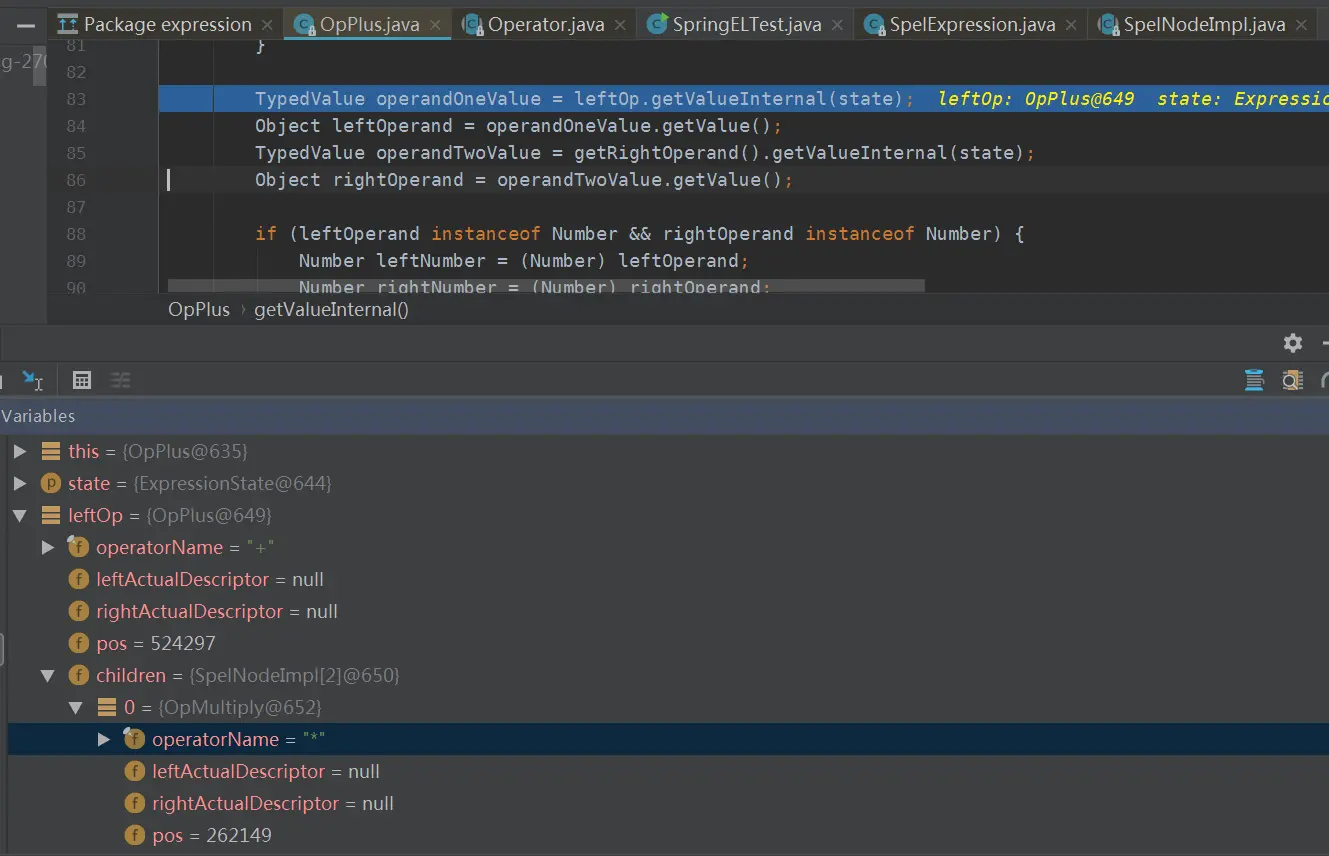The height and width of the screenshot is (856, 1329).
Task: Open the SpringELTest.java tab
Action: (747, 24)
